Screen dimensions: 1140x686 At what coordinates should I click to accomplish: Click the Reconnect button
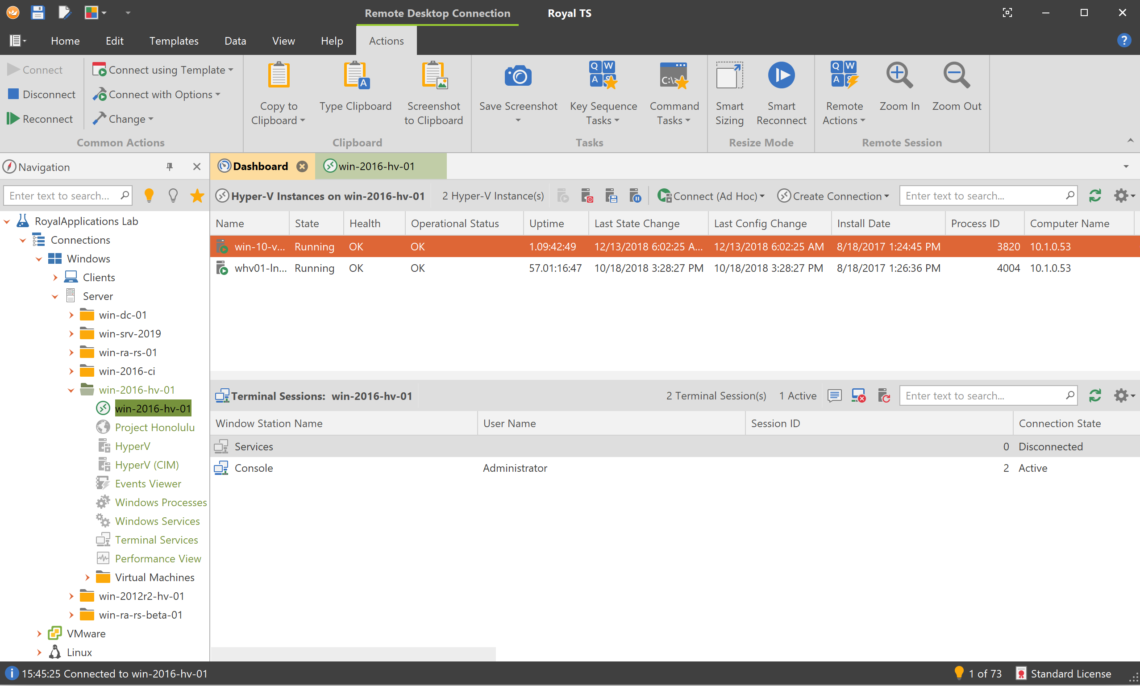tap(40, 119)
